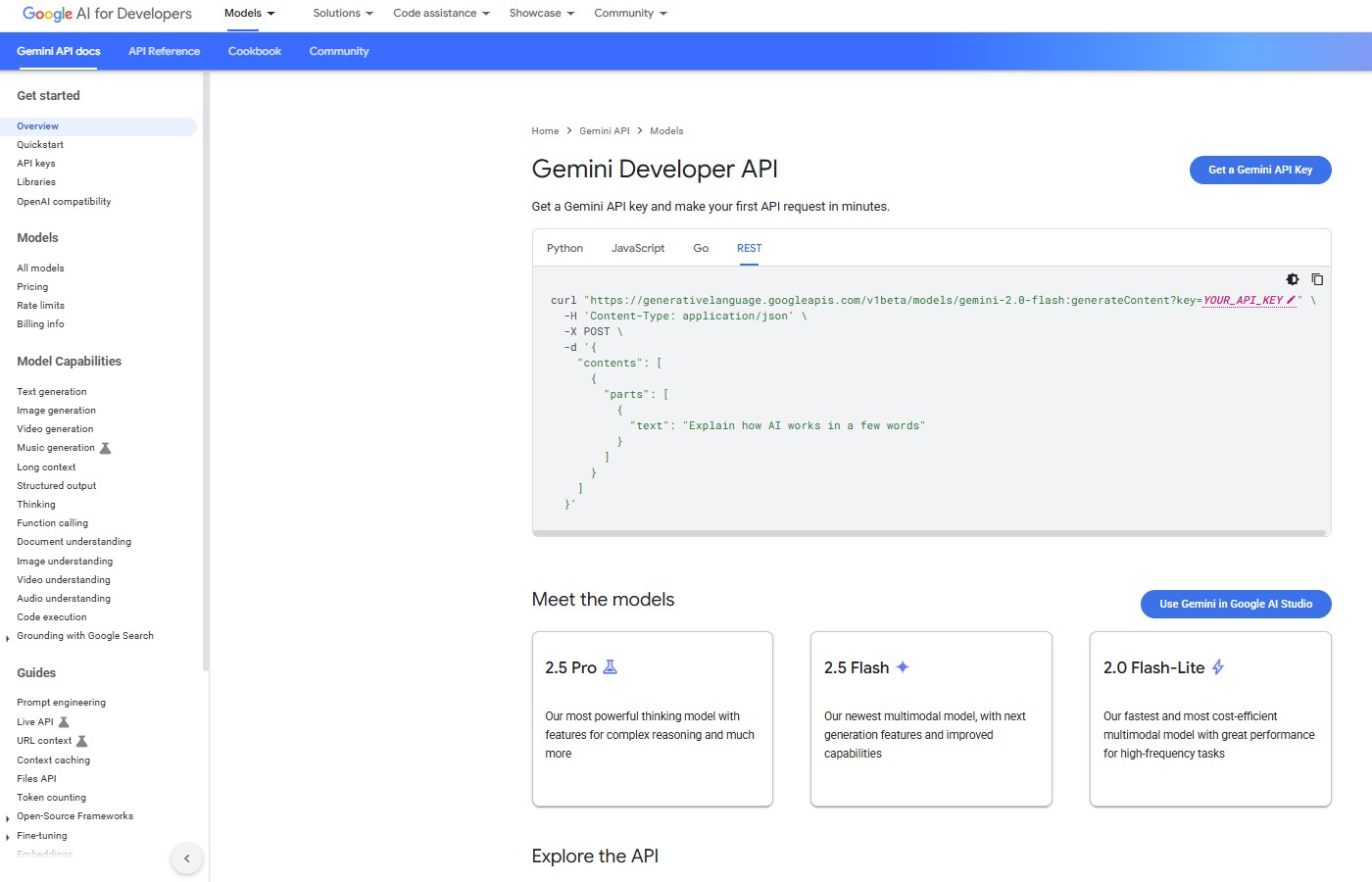Open the Models dropdown in top navigation
The height and width of the screenshot is (882, 1372).
[x=249, y=14]
